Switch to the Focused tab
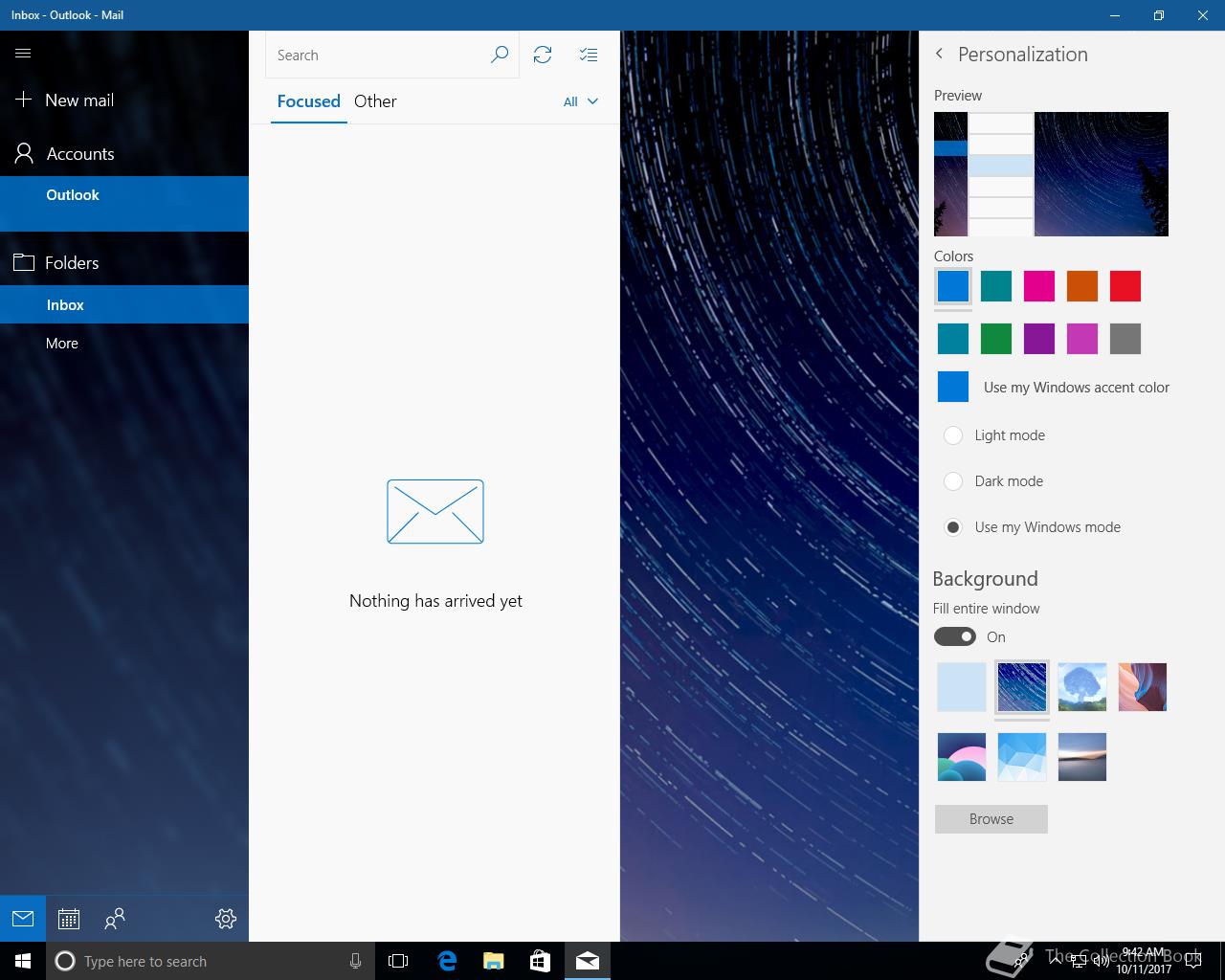Screen dimensions: 1225x980 [308, 101]
